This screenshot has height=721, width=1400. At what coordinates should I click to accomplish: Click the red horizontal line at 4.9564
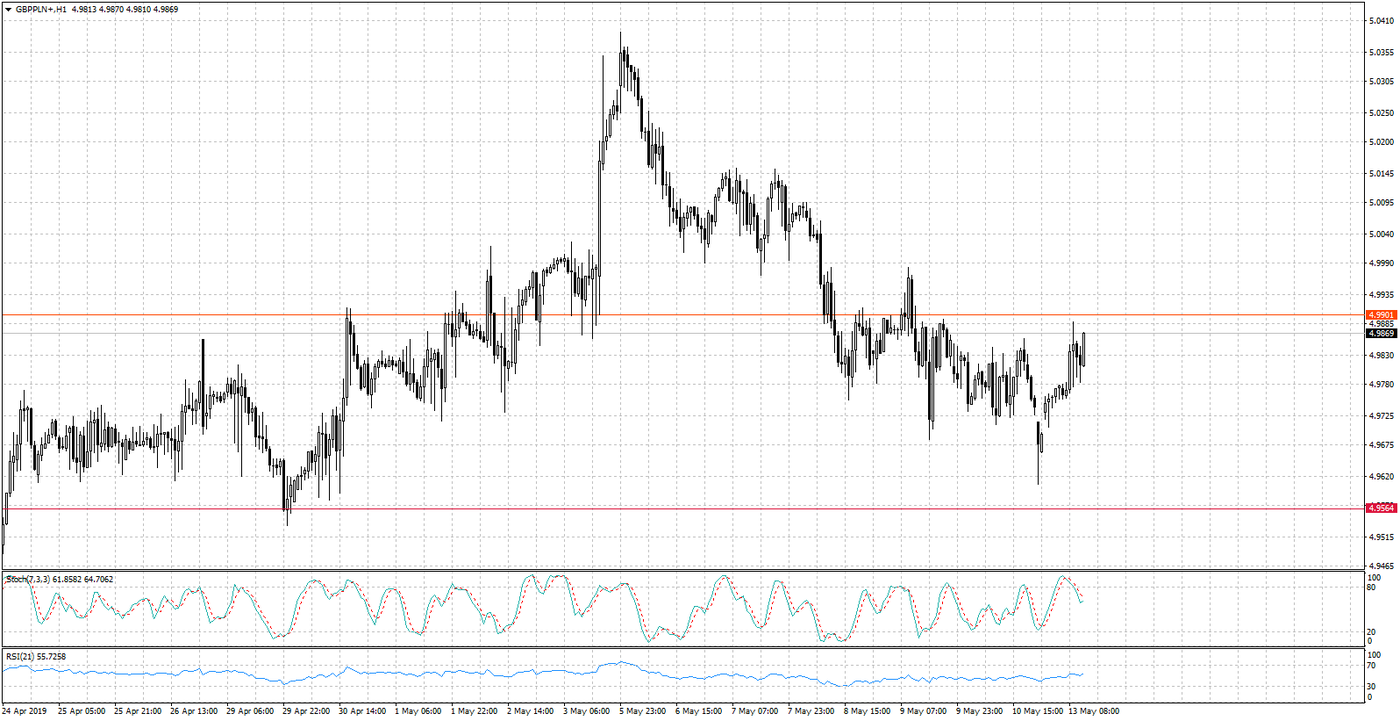coord(700,508)
